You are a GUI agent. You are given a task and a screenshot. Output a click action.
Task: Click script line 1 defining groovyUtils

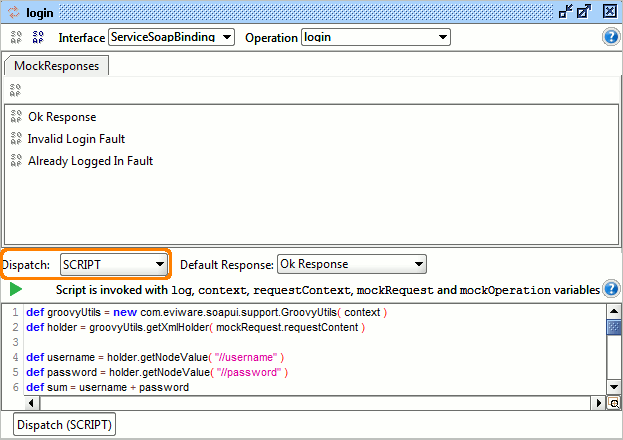point(207,312)
